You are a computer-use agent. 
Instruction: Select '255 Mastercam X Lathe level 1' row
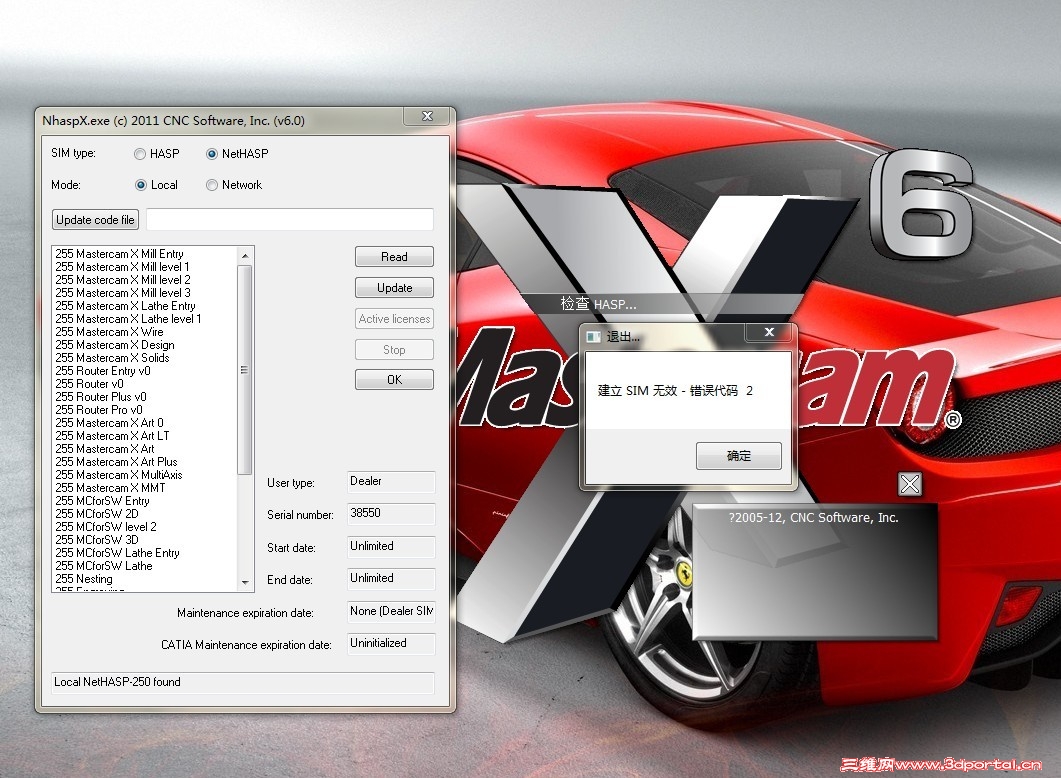point(145,319)
